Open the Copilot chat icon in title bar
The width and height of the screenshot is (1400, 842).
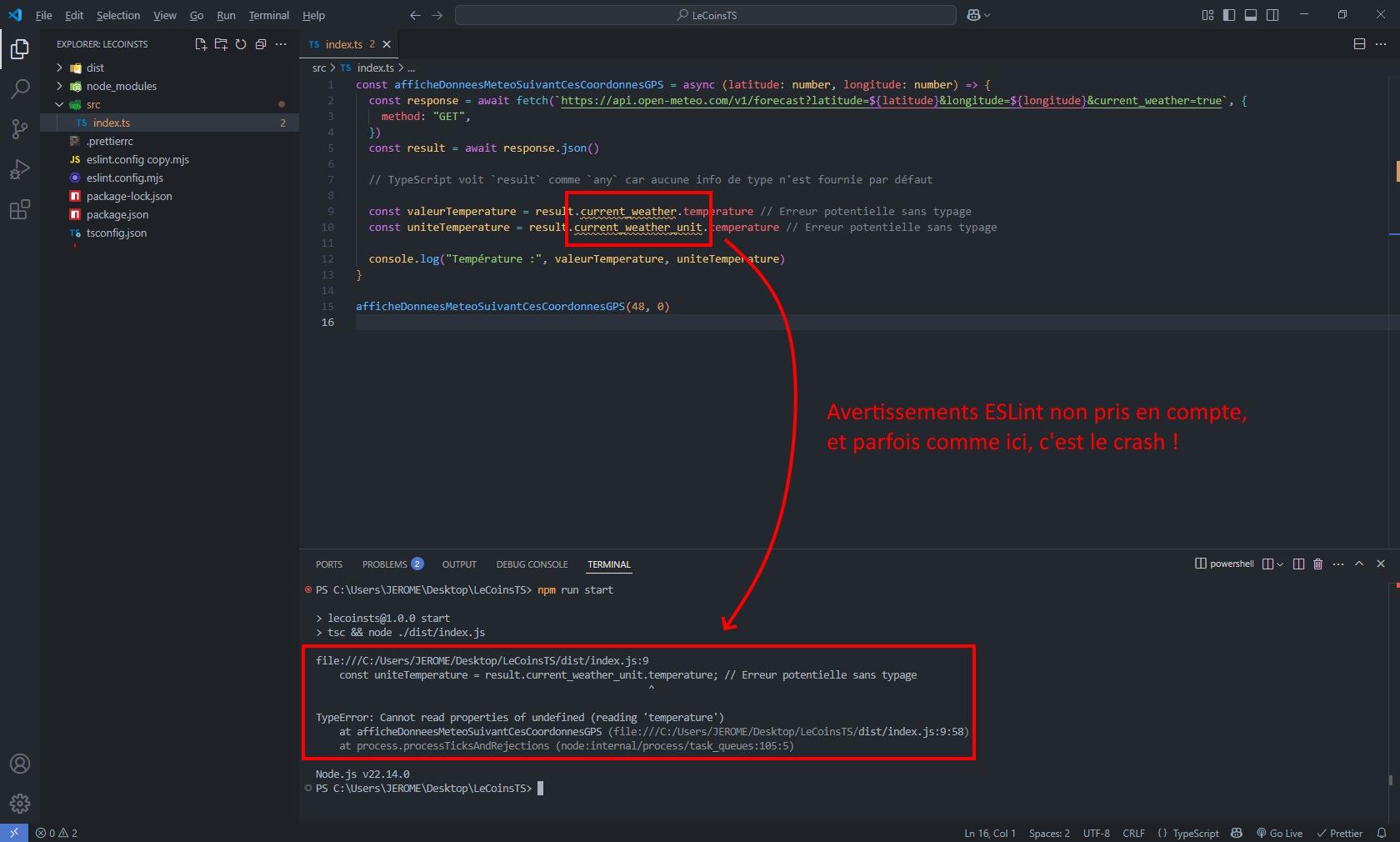point(973,15)
